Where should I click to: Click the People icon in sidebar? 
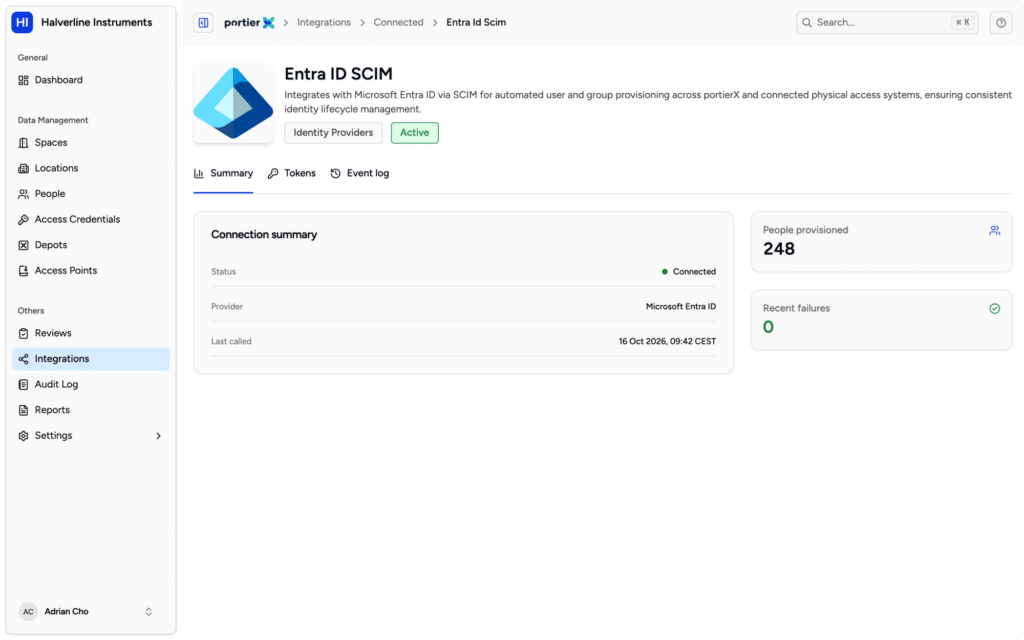[x=24, y=194]
